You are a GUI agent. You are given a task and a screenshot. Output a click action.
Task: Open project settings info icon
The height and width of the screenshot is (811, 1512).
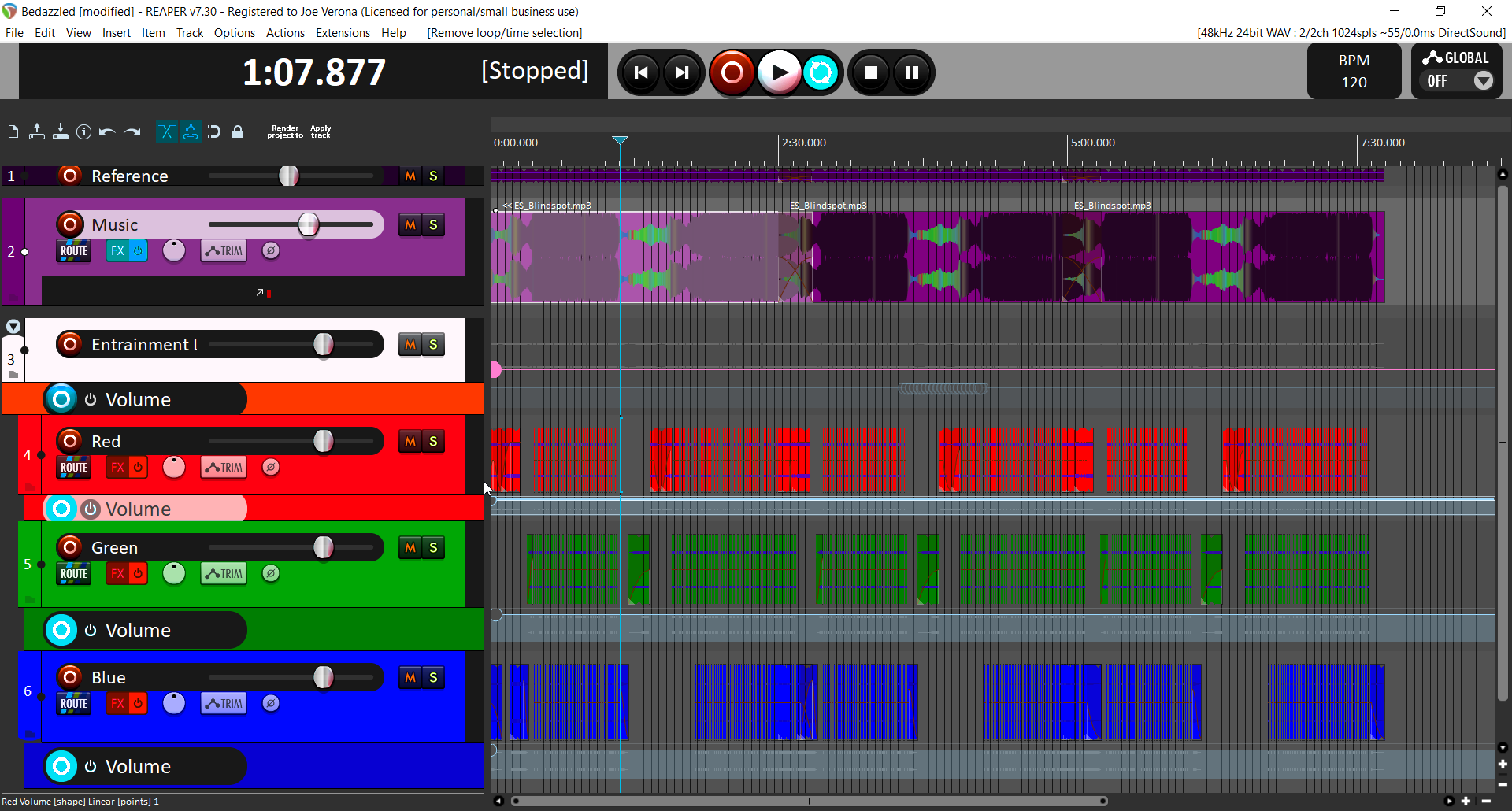point(83,132)
